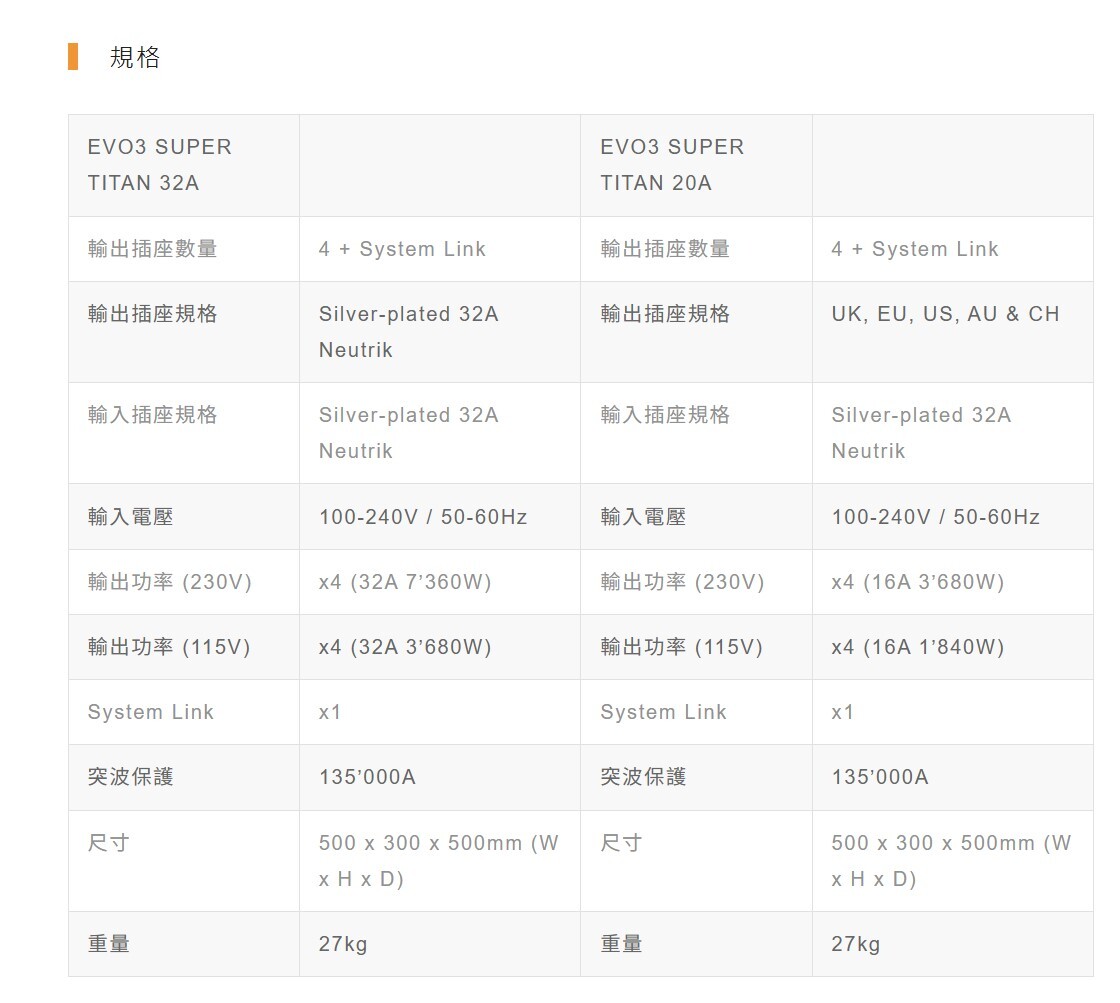This screenshot has width=1120, height=1003.
Task: Click the 規格 section heading
Action: click(134, 57)
